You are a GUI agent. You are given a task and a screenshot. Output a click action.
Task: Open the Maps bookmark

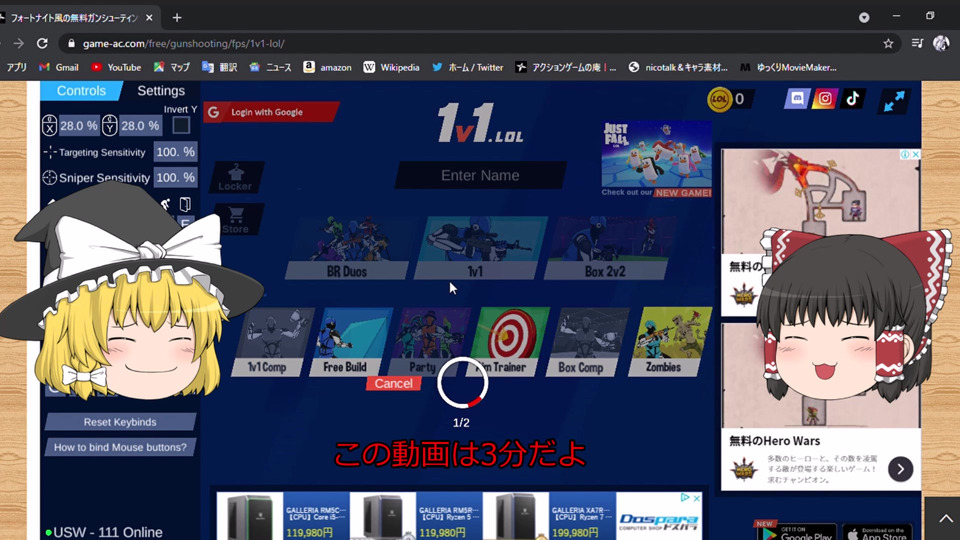point(172,67)
